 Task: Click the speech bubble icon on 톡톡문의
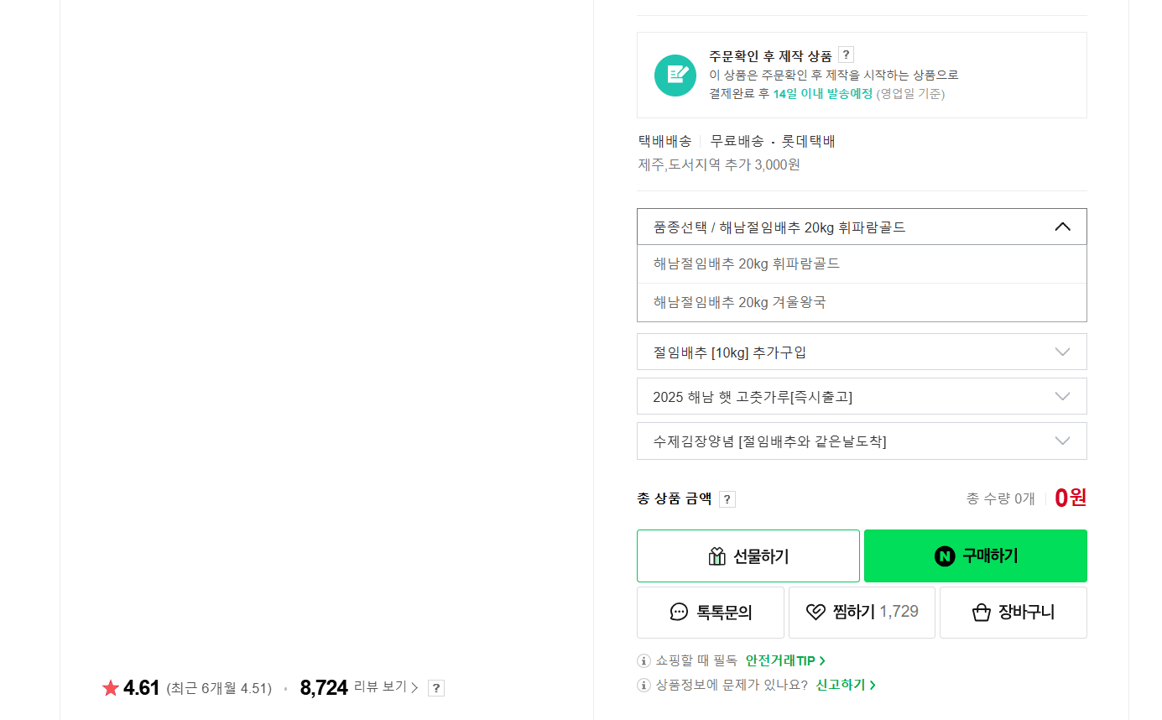(x=679, y=612)
